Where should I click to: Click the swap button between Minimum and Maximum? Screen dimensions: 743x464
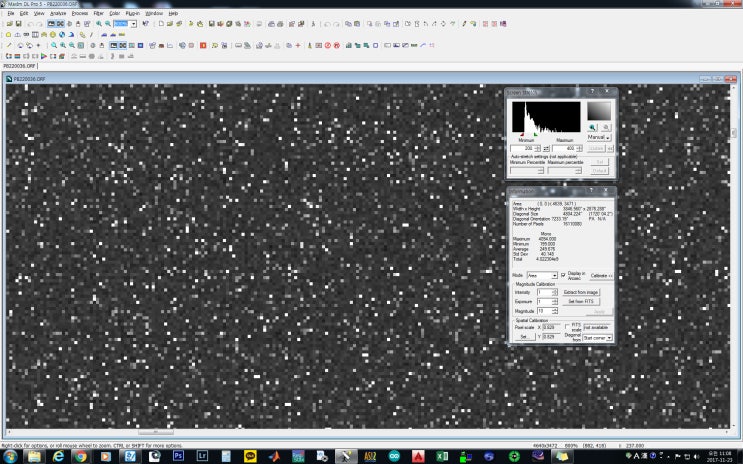pyautogui.click(x=546, y=149)
